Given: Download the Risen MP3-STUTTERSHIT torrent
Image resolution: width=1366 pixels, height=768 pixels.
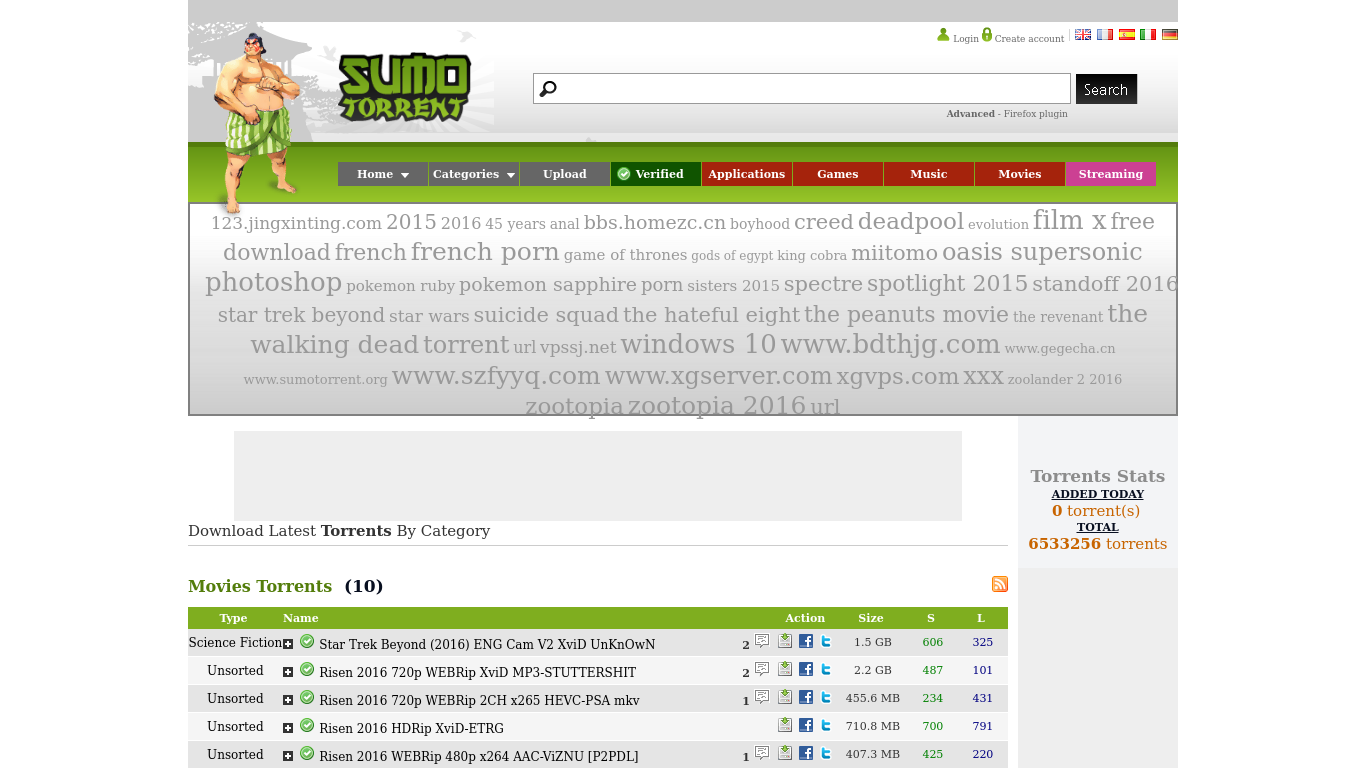Looking at the screenshot, I should (785, 669).
